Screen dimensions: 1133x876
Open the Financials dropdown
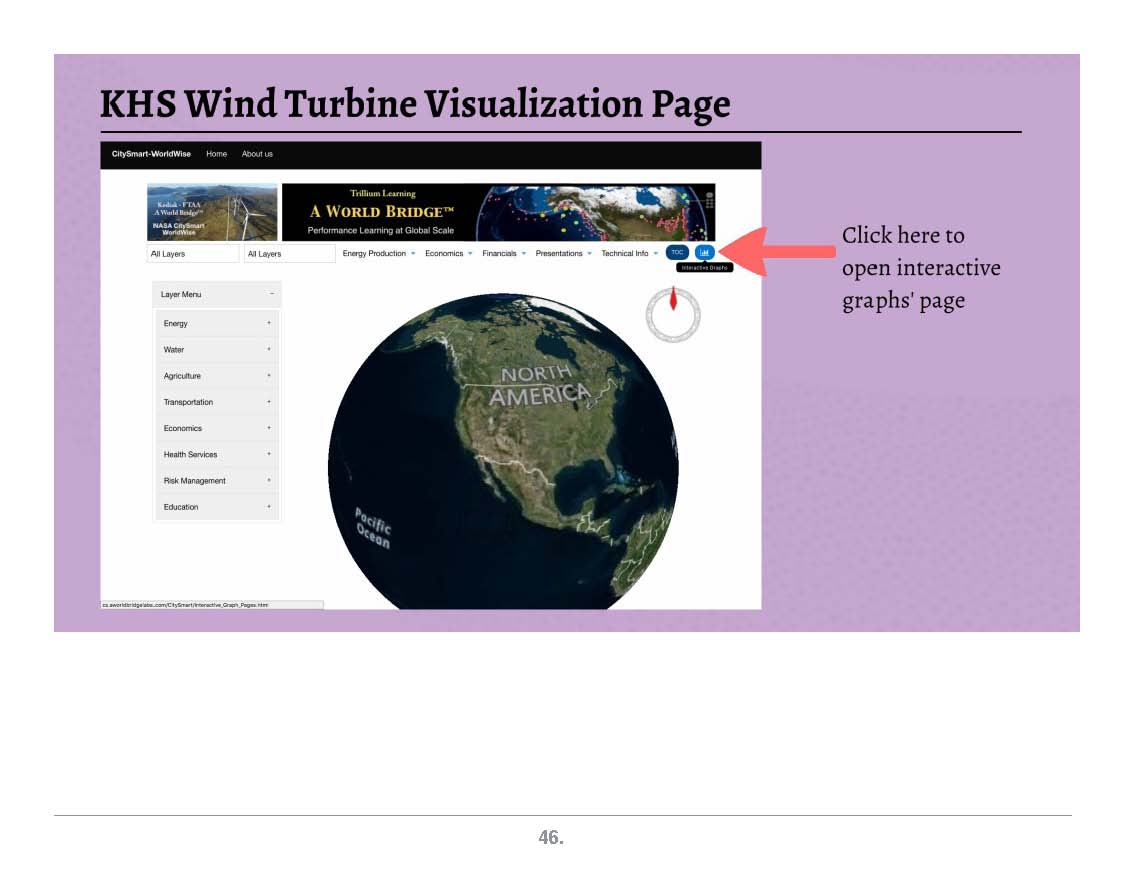tap(503, 254)
